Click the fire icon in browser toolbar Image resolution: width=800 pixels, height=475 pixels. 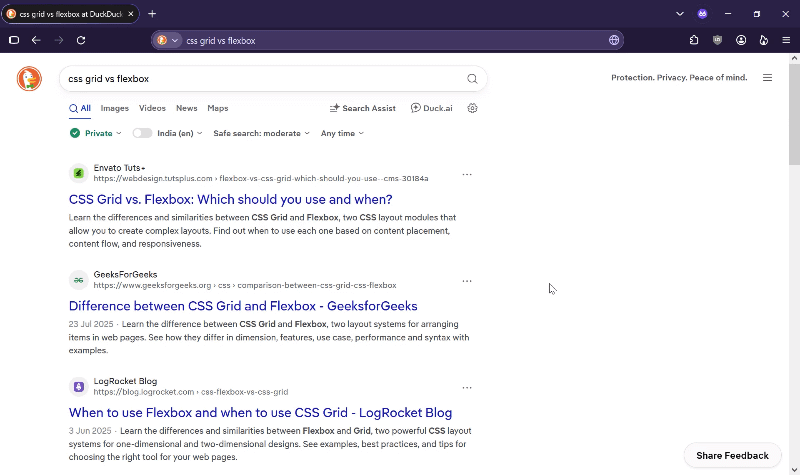[764, 40]
